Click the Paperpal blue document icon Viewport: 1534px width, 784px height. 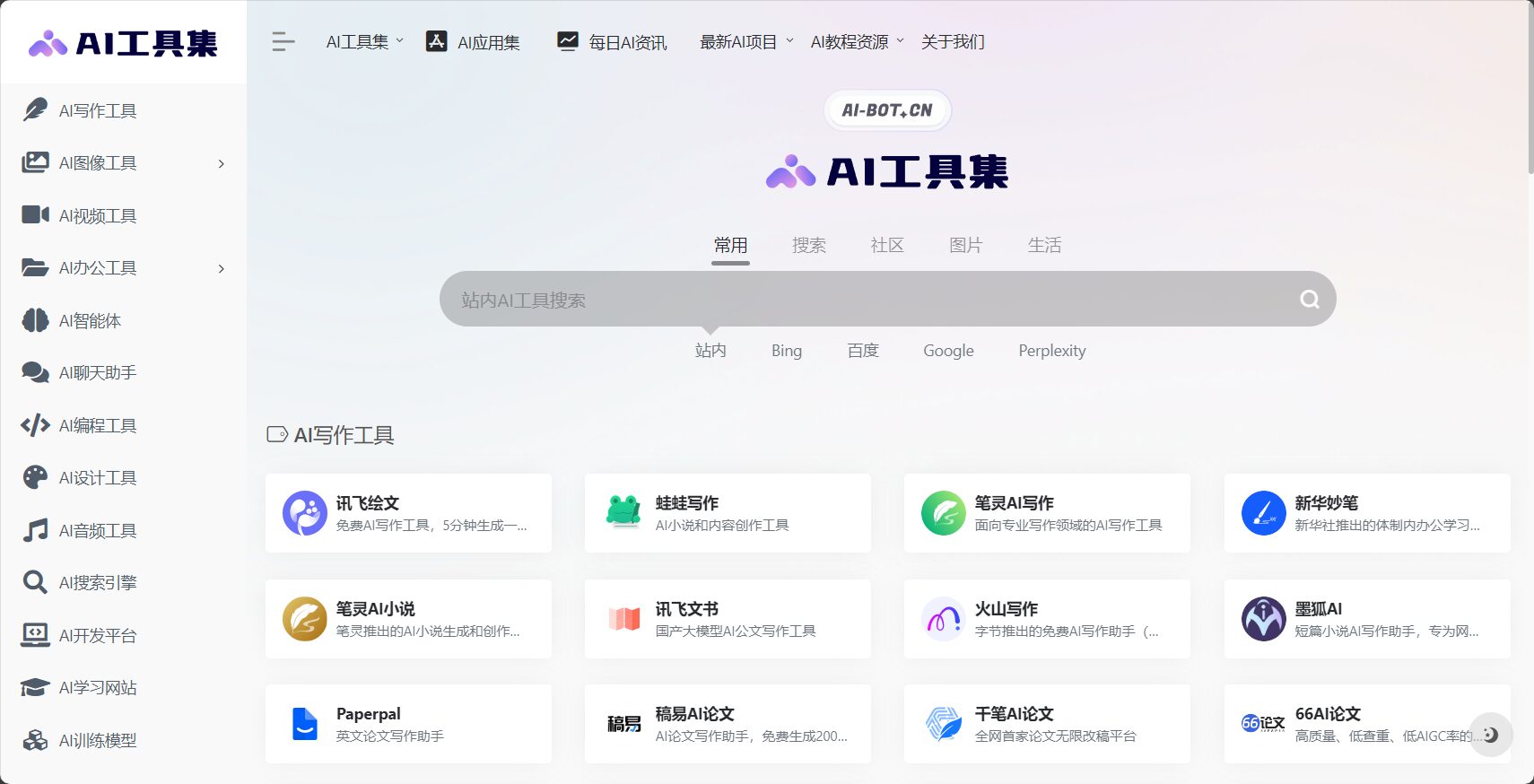[x=305, y=724]
